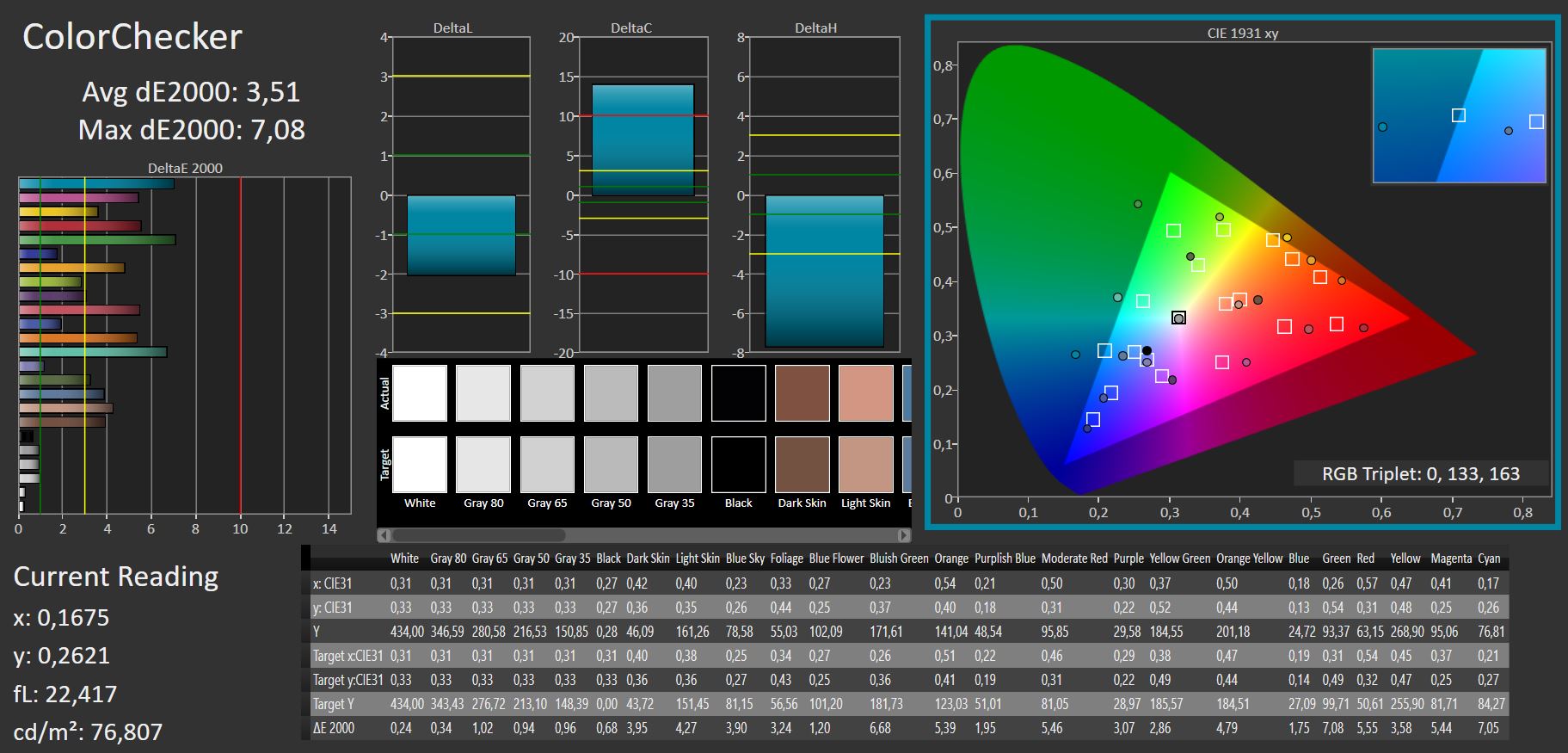
Task: Select the Actual Gray 80 swatch
Action: (x=483, y=393)
